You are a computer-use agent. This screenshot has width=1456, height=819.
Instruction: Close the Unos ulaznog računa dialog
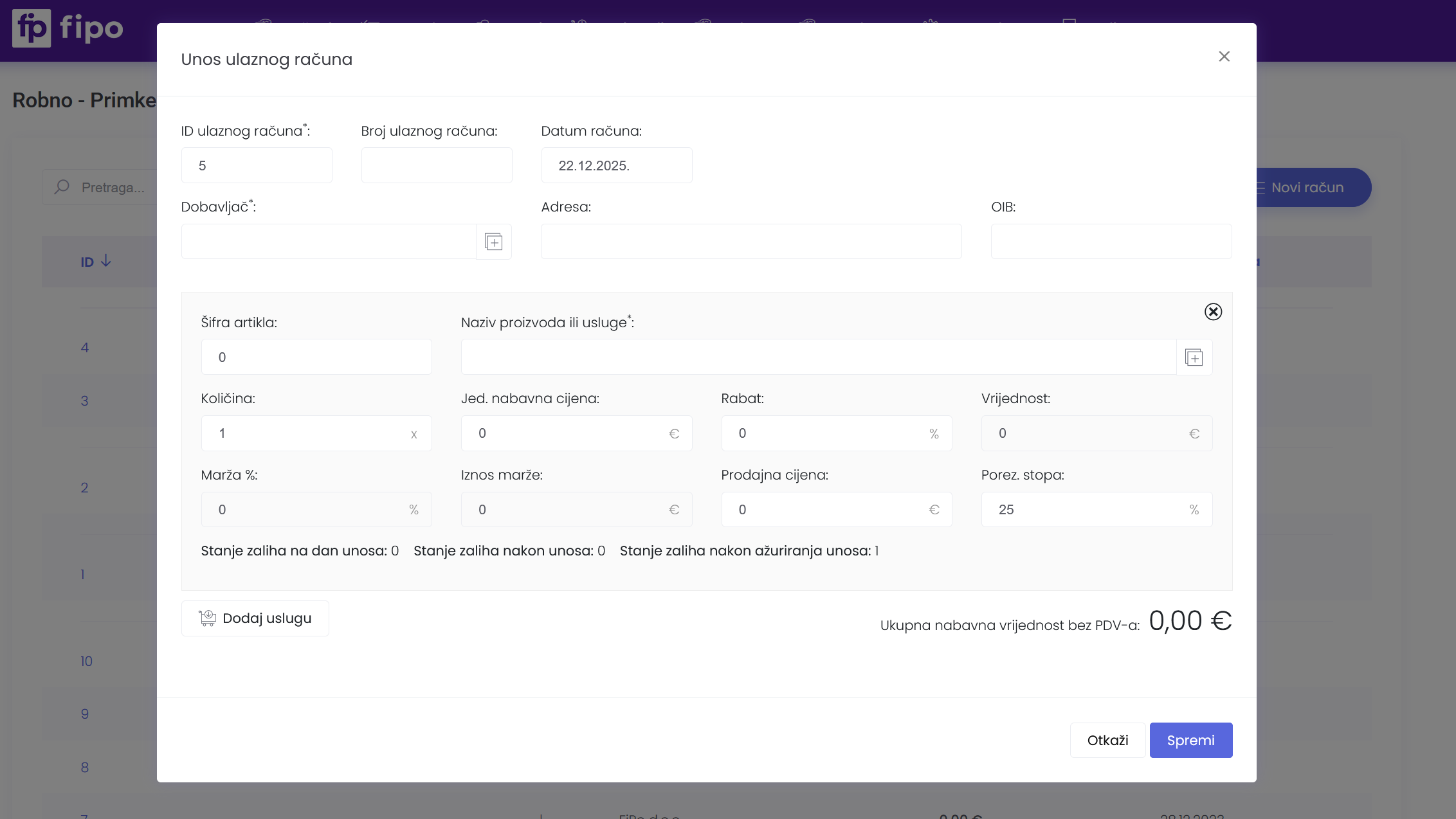point(1224,57)
